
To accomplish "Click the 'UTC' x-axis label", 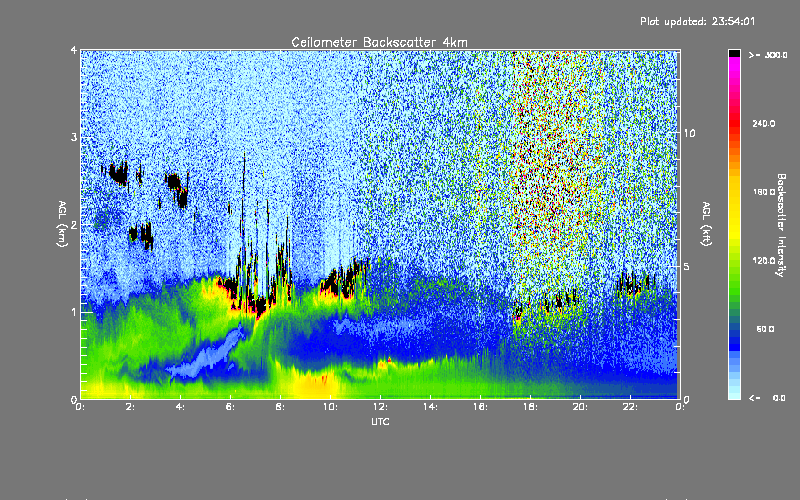I will click(380, 421).
